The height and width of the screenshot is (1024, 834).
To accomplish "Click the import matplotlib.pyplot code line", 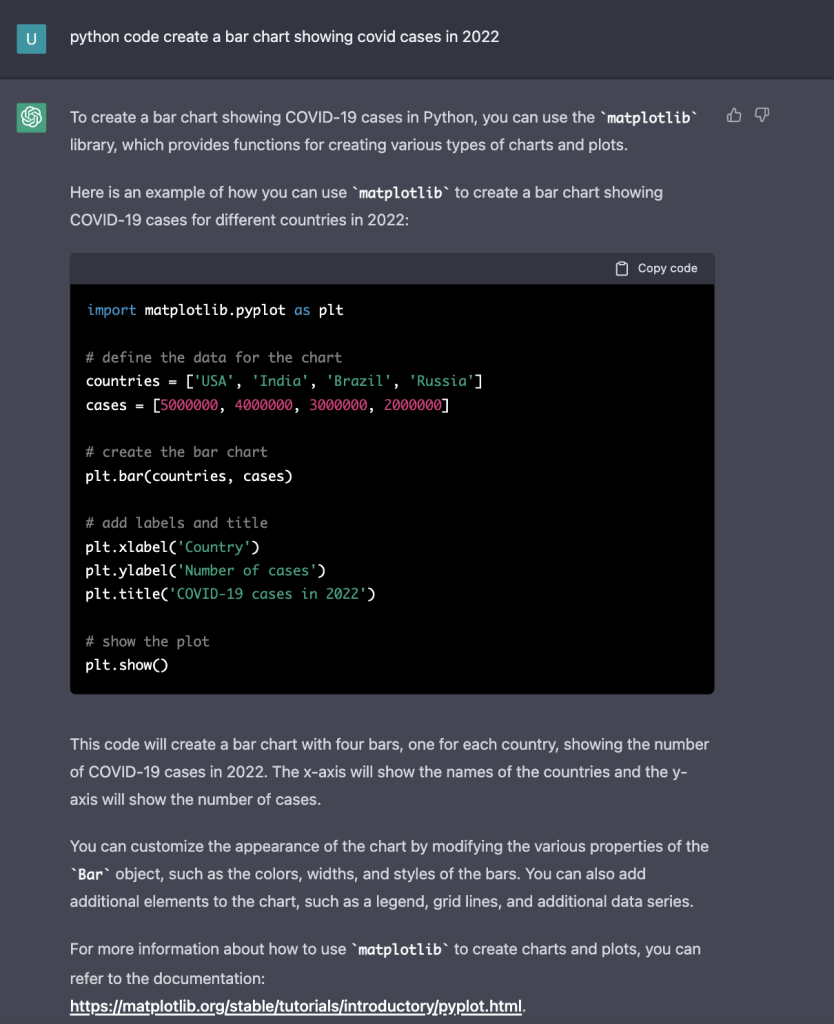I will (214, 310).
